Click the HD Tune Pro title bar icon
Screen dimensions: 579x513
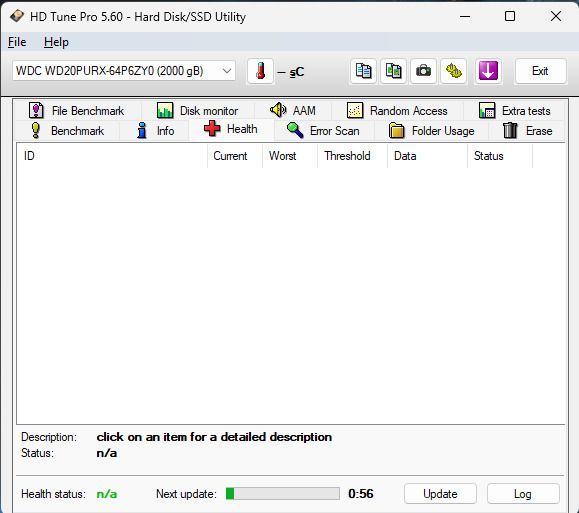click(17, 16)
